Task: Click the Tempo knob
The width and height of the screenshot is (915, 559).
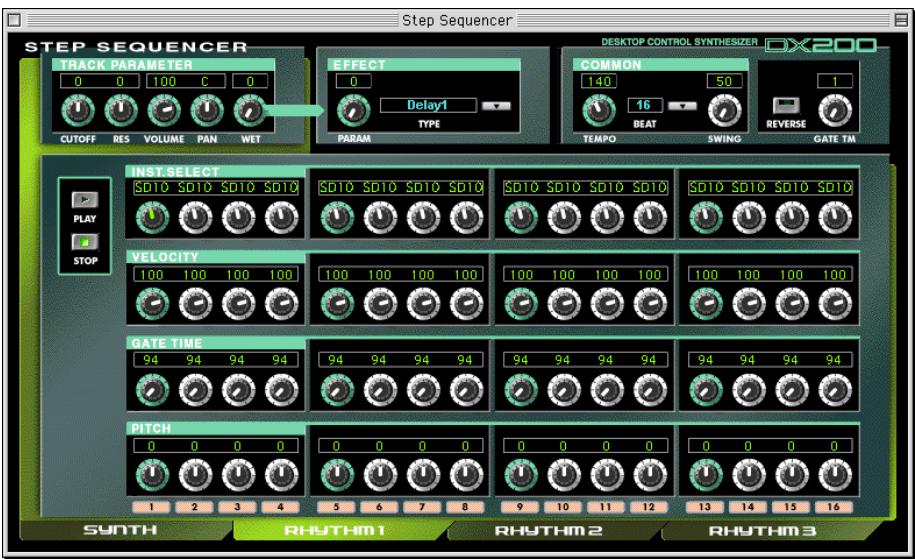Action: tap(599, 111)
